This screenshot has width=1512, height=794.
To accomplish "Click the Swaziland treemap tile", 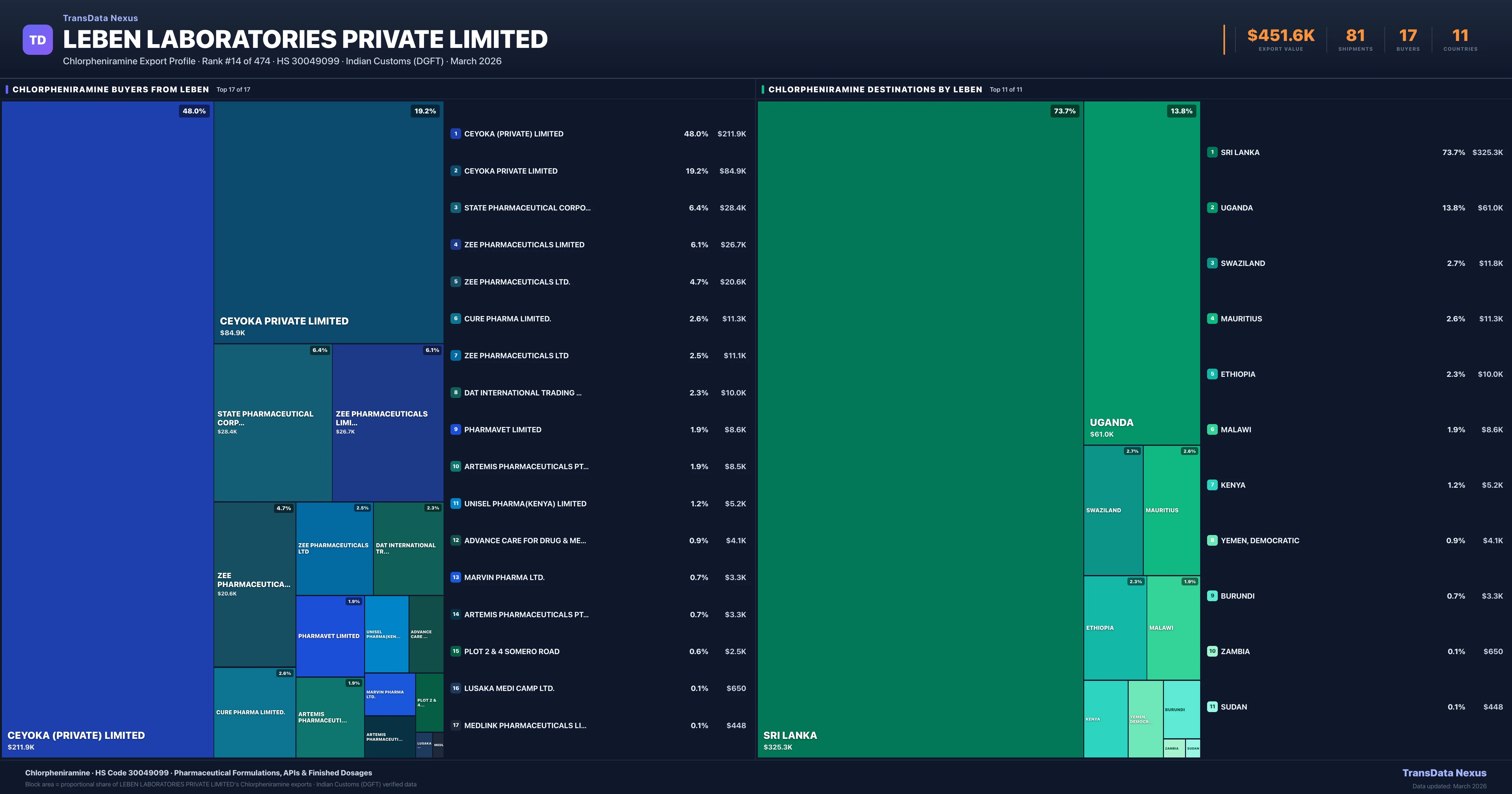I will tap(1113, 510).
